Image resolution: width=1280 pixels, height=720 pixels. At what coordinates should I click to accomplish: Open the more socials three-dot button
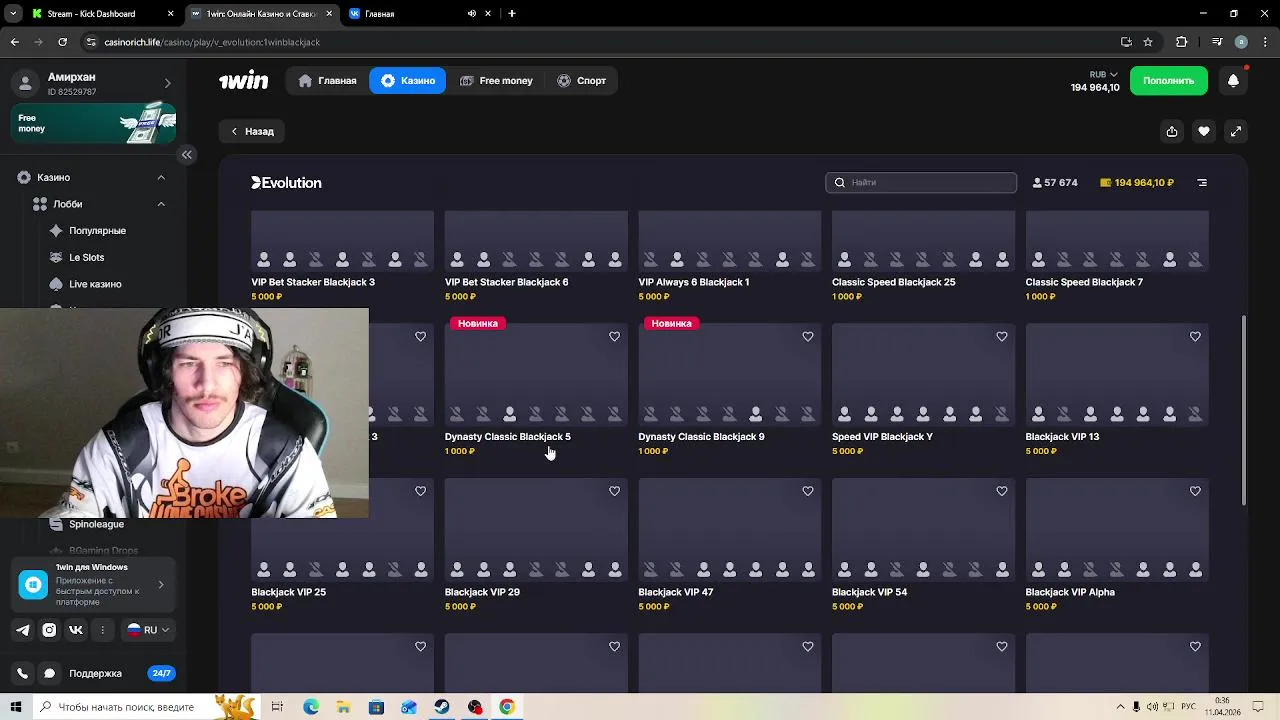(x=102, y=630)
